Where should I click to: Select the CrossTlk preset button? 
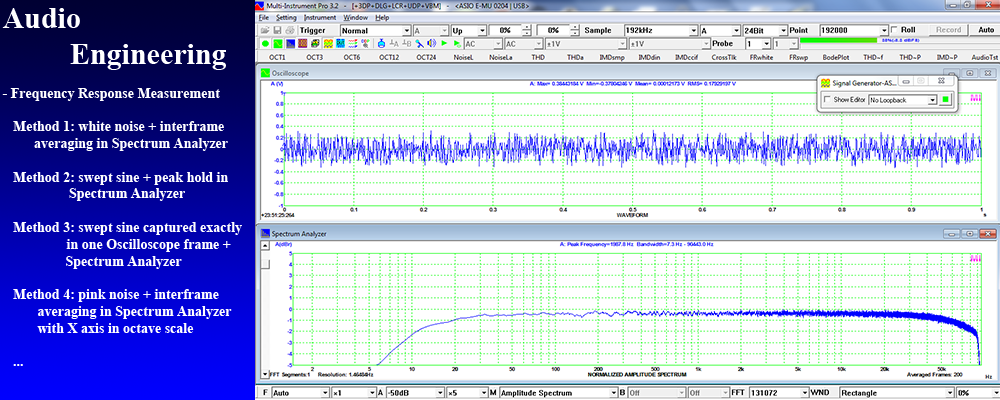[x=723, y=57]
